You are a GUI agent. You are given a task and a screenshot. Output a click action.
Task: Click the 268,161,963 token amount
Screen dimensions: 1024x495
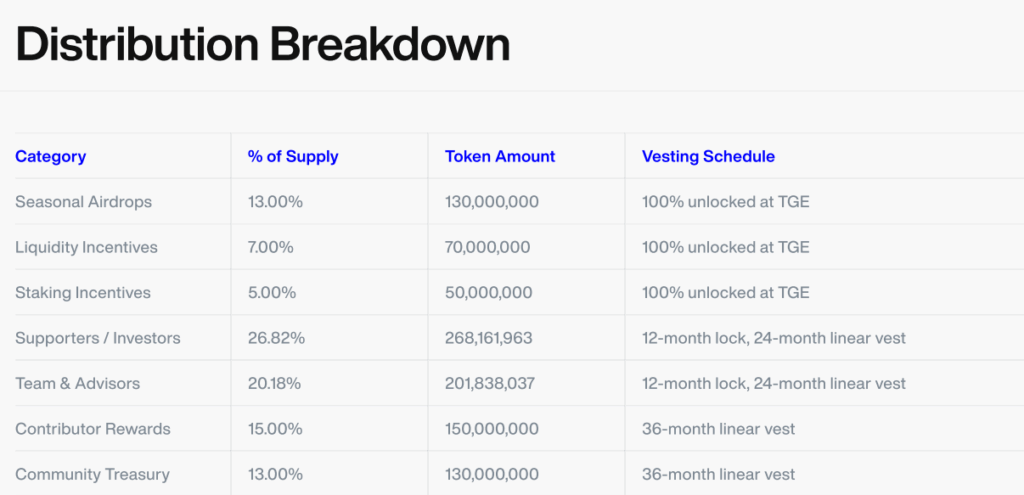coord(489,338)
